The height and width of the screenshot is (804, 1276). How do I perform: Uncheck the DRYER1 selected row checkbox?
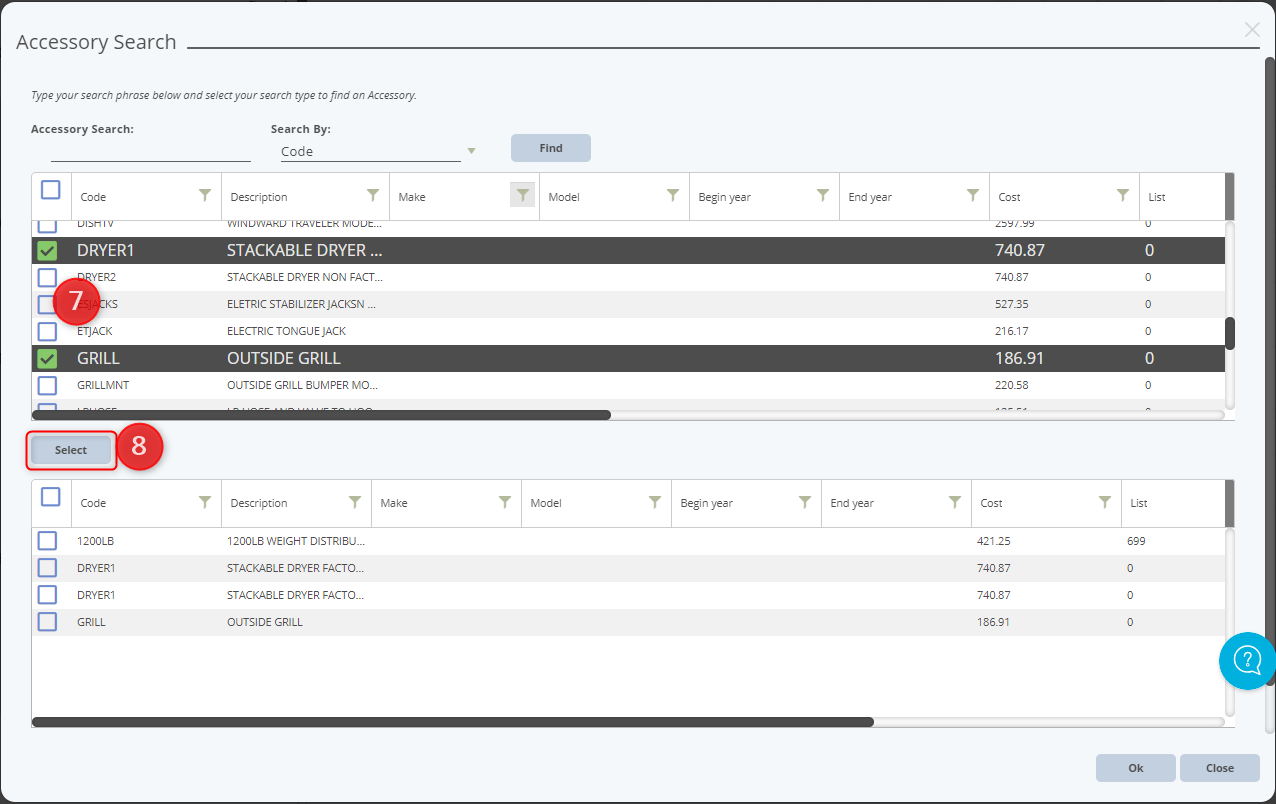pos(46,250)
